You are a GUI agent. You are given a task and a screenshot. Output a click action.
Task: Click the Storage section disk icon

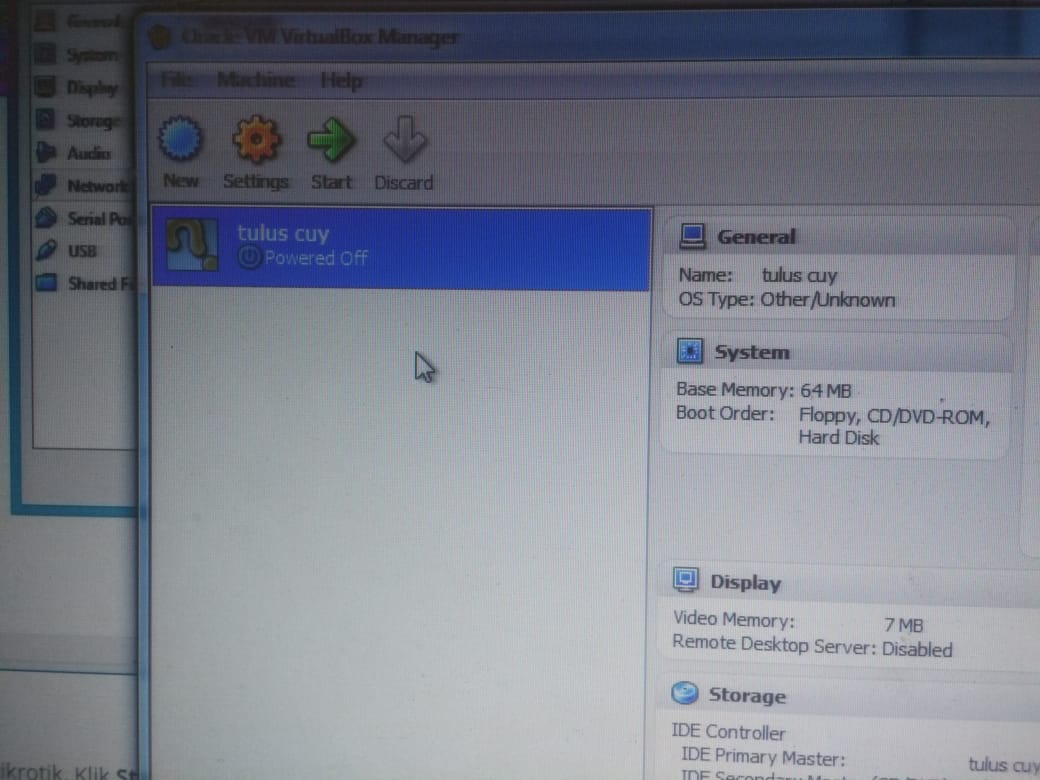[x=684, y=693]
